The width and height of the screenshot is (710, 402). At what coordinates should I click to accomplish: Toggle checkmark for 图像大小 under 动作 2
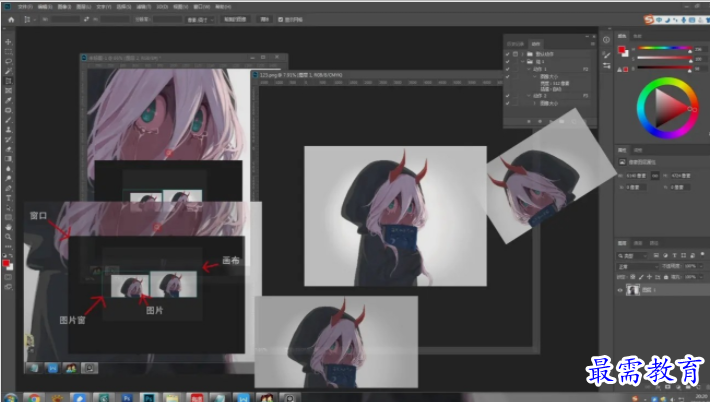point(508,104)
